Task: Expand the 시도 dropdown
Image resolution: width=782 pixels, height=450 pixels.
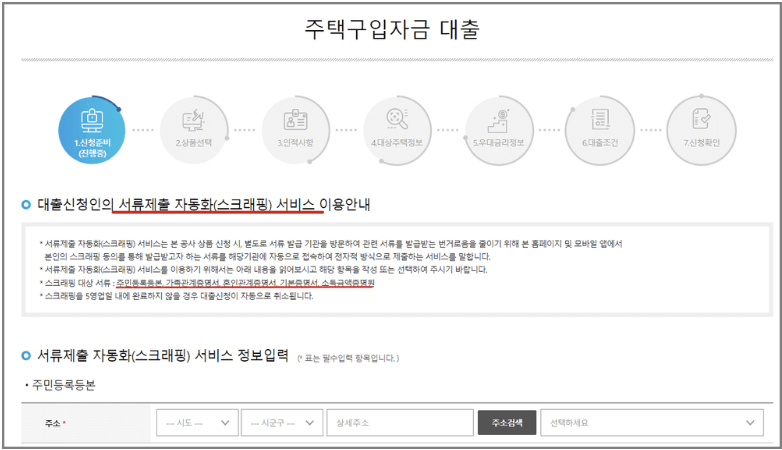Action: (x=197, y=423)
